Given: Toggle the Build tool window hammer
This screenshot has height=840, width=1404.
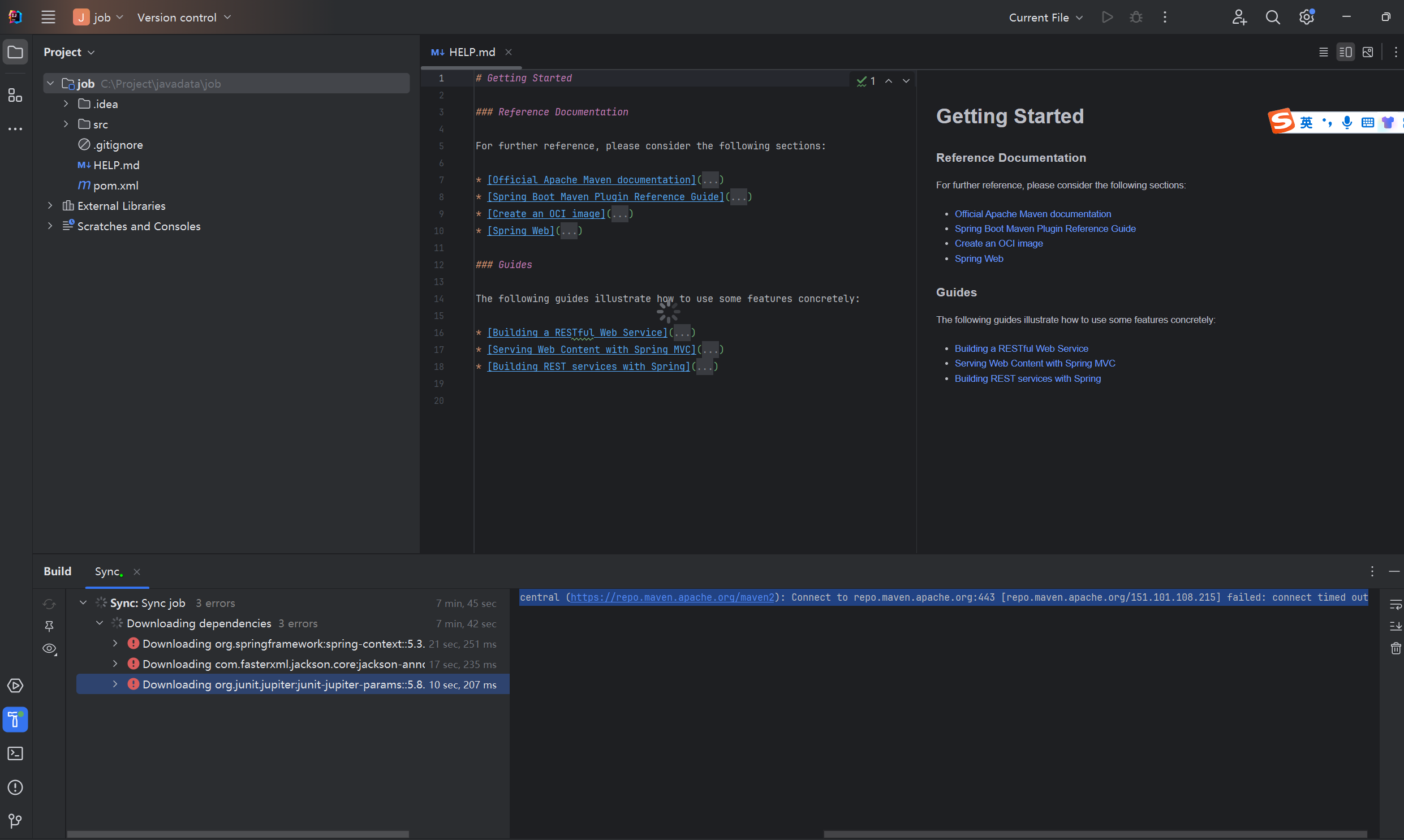Looking at the screenshot, I should pos(15,720).
